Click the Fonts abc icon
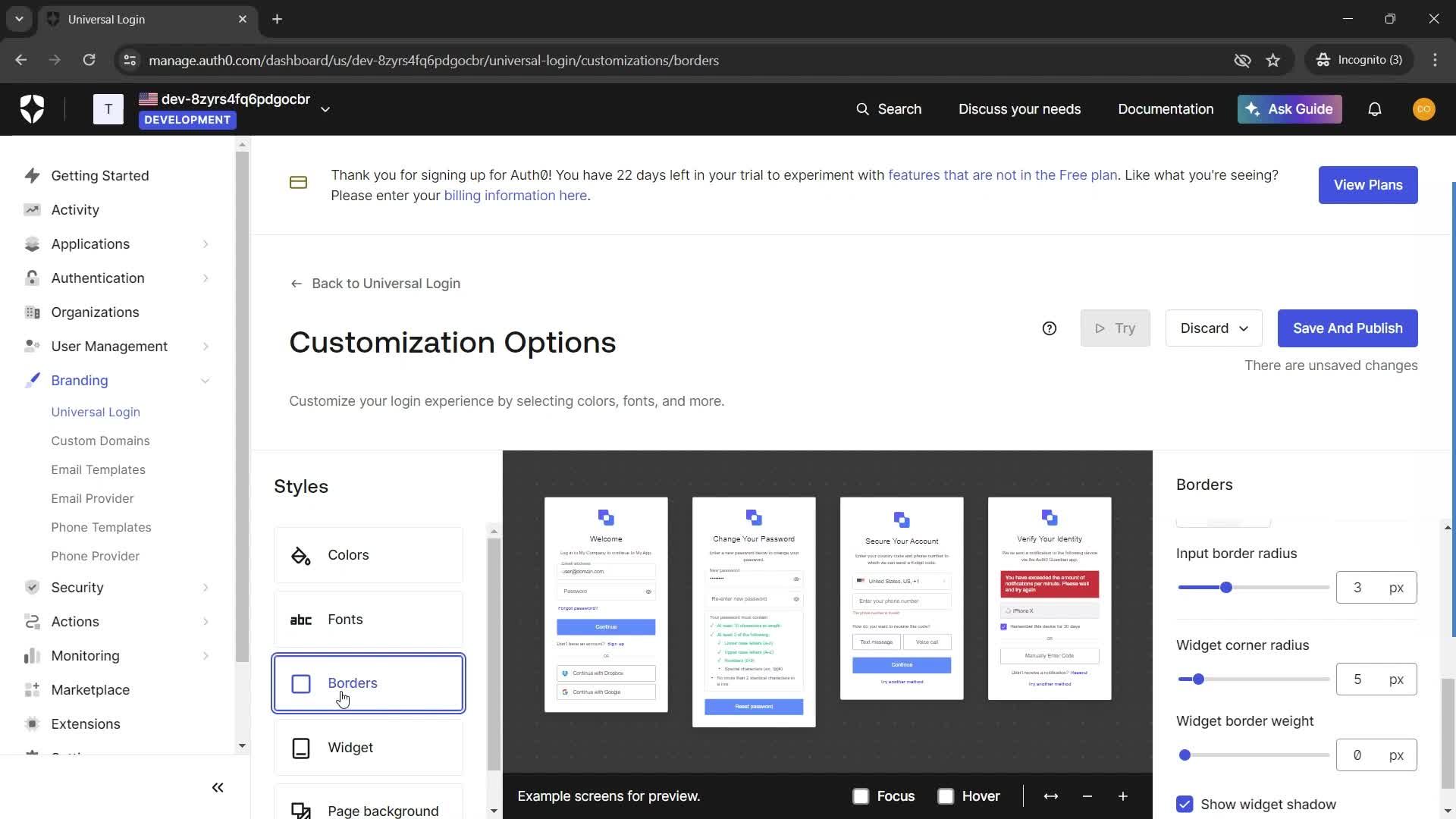 tap(301, 620)
